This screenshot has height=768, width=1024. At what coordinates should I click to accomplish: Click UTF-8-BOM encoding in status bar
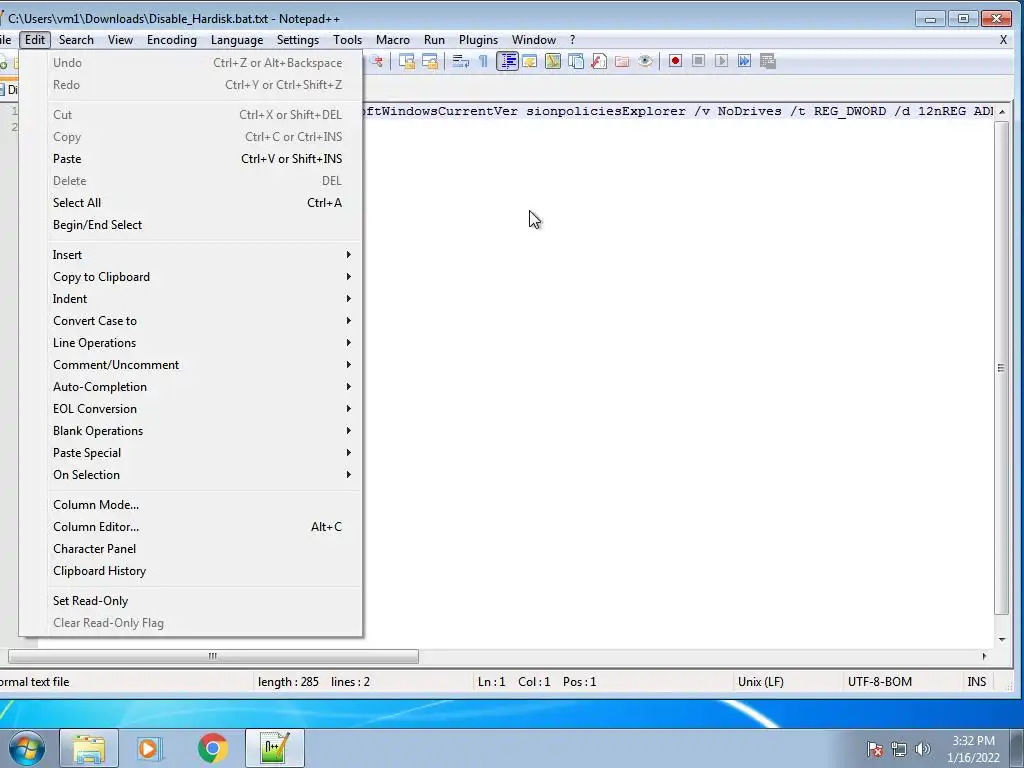[x=880, y=682]
